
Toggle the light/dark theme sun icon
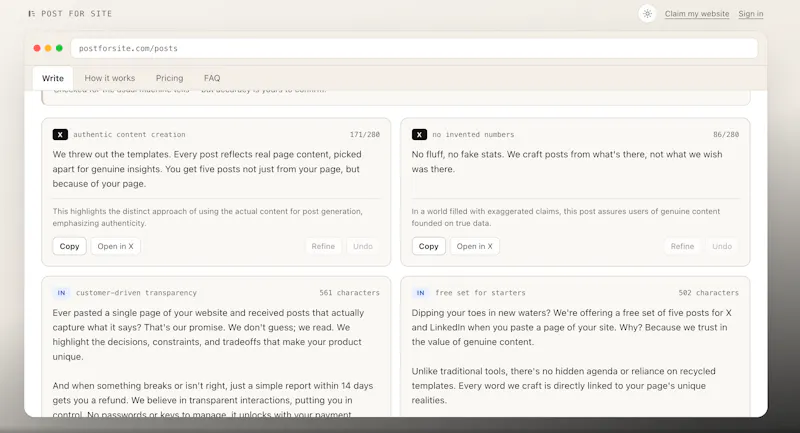pyautogui.click(x=647, y=14)
